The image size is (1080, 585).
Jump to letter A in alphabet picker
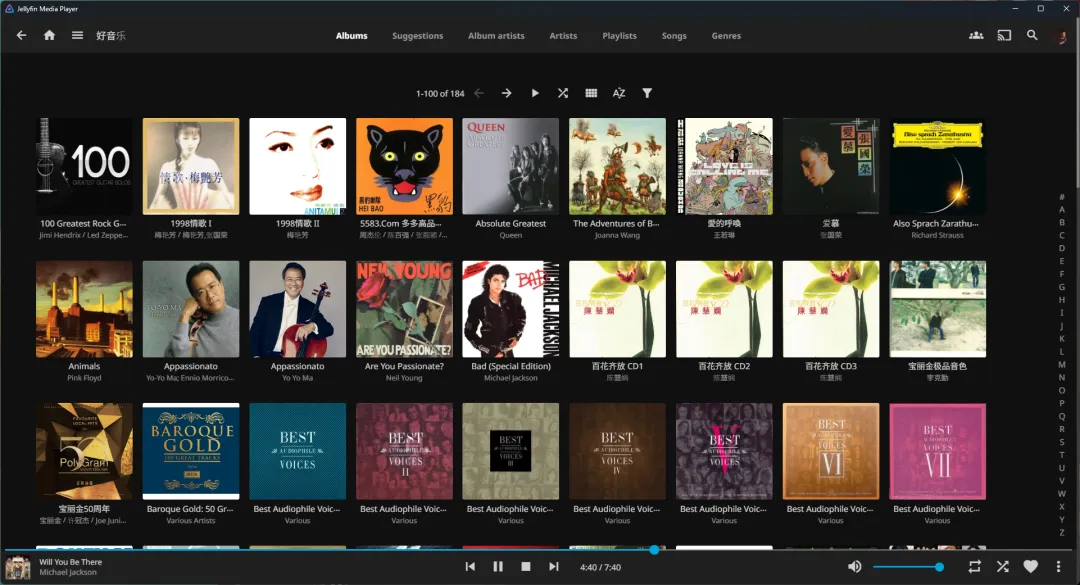(1061, 209)
